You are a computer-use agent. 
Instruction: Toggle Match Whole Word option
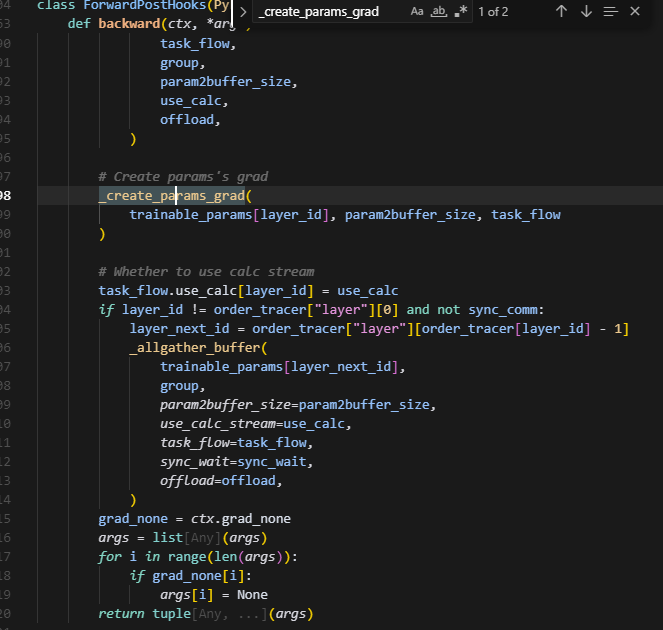pos(439,12)
